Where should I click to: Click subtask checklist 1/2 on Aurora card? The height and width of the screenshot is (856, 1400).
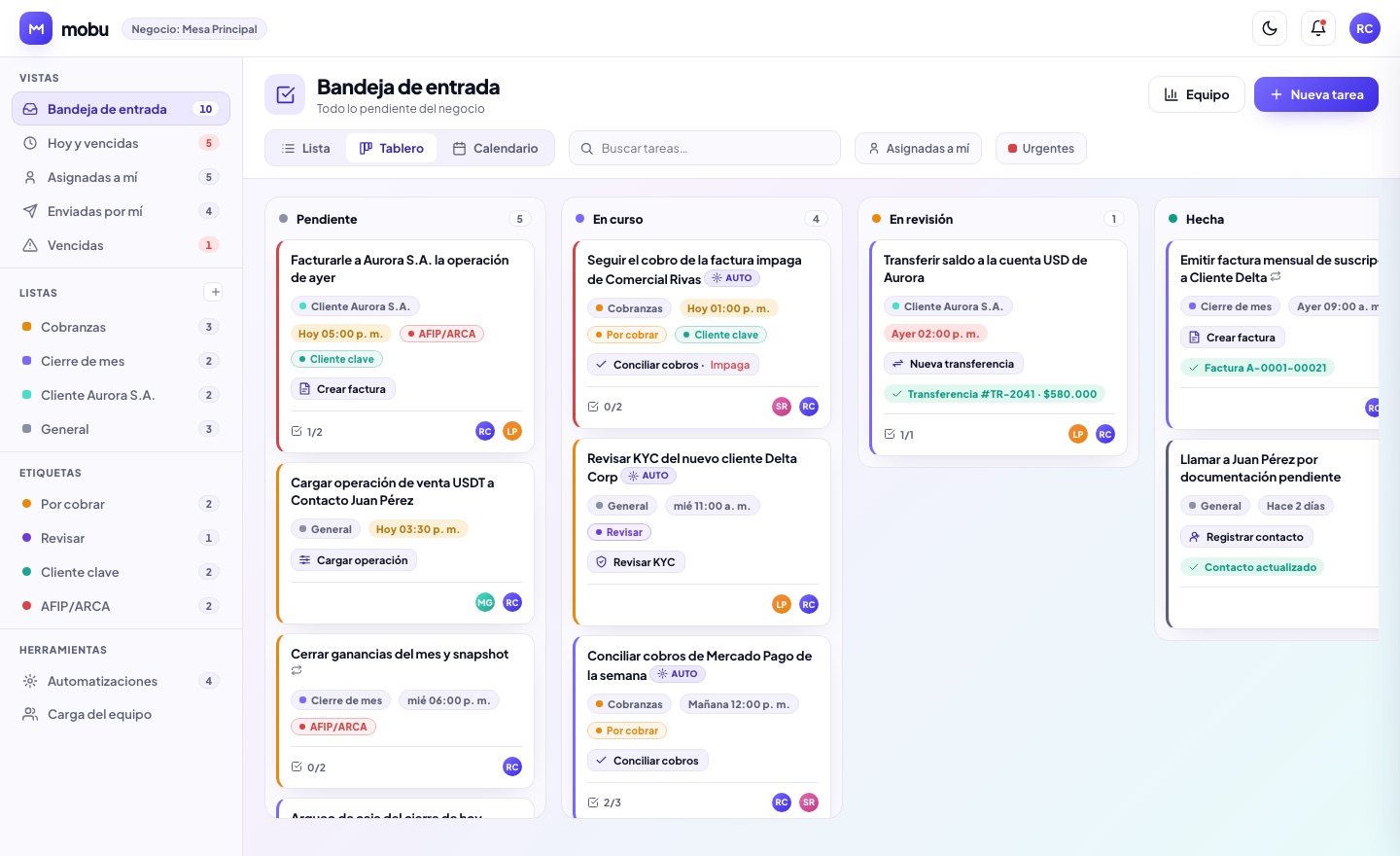(x=307, y=432)
